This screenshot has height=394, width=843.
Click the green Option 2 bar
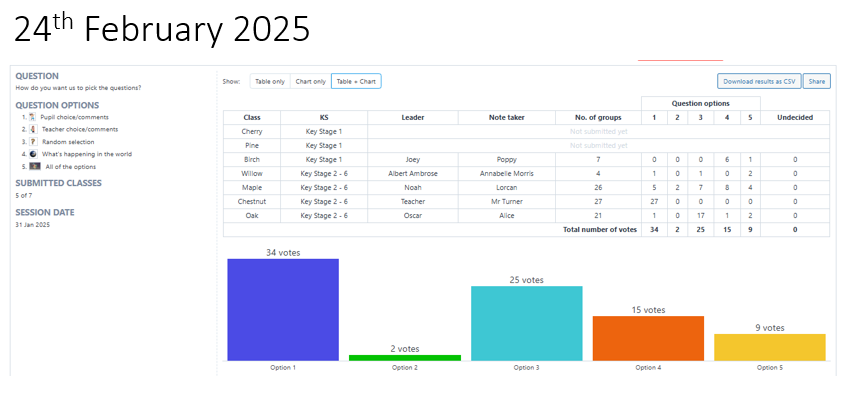point(405,357)
